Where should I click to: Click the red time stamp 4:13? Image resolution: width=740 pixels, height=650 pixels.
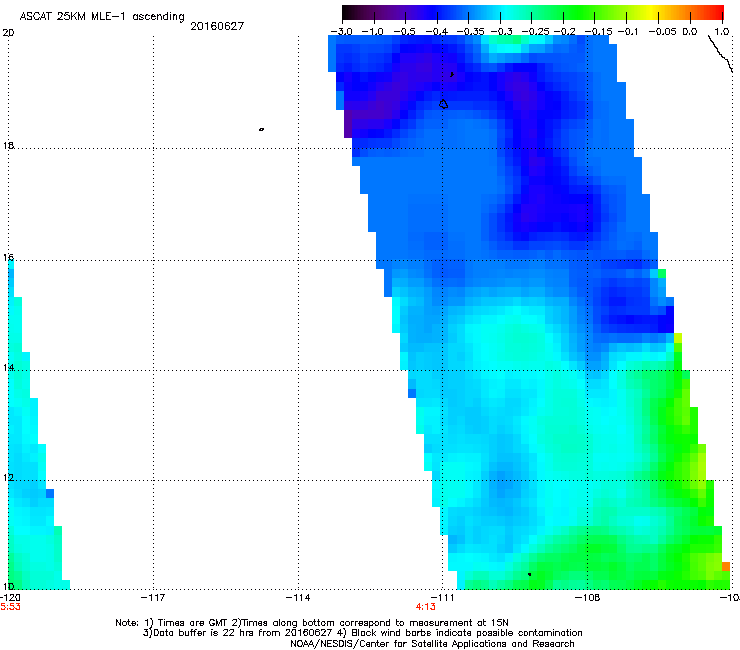point(426,607)
